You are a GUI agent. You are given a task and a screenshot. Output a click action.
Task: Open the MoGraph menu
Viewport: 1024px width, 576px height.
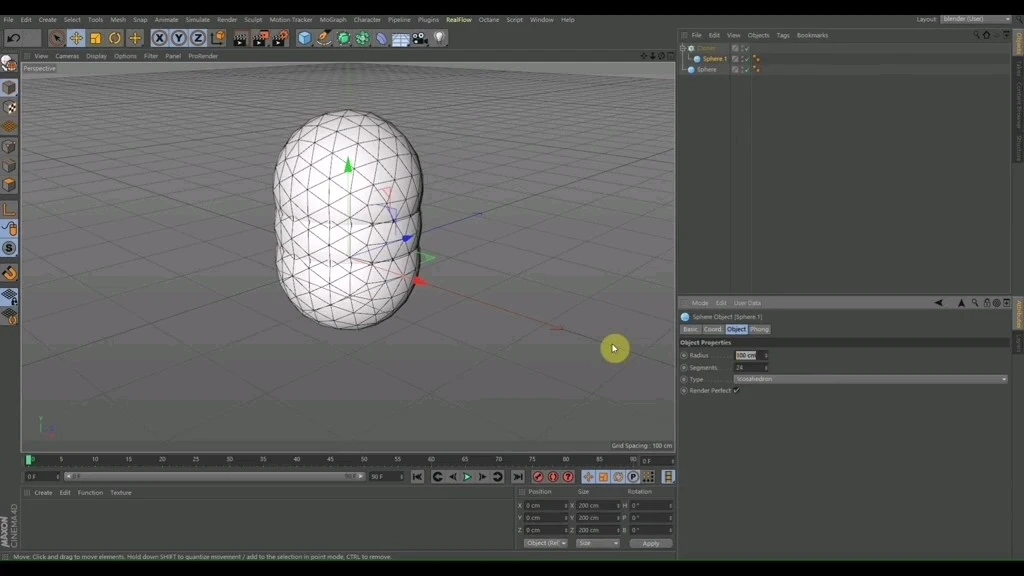(x=332, y=20)
